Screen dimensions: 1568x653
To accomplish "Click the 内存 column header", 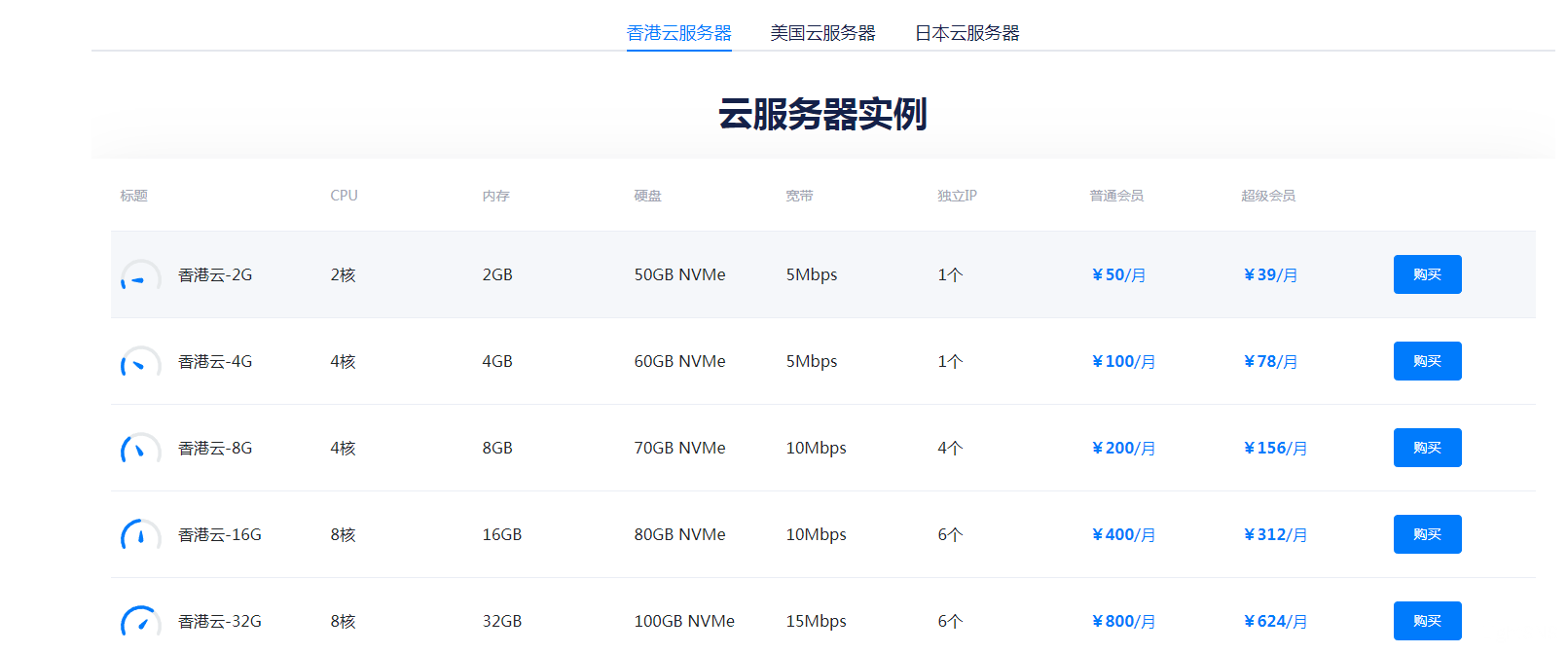I will tap(496, 196).
